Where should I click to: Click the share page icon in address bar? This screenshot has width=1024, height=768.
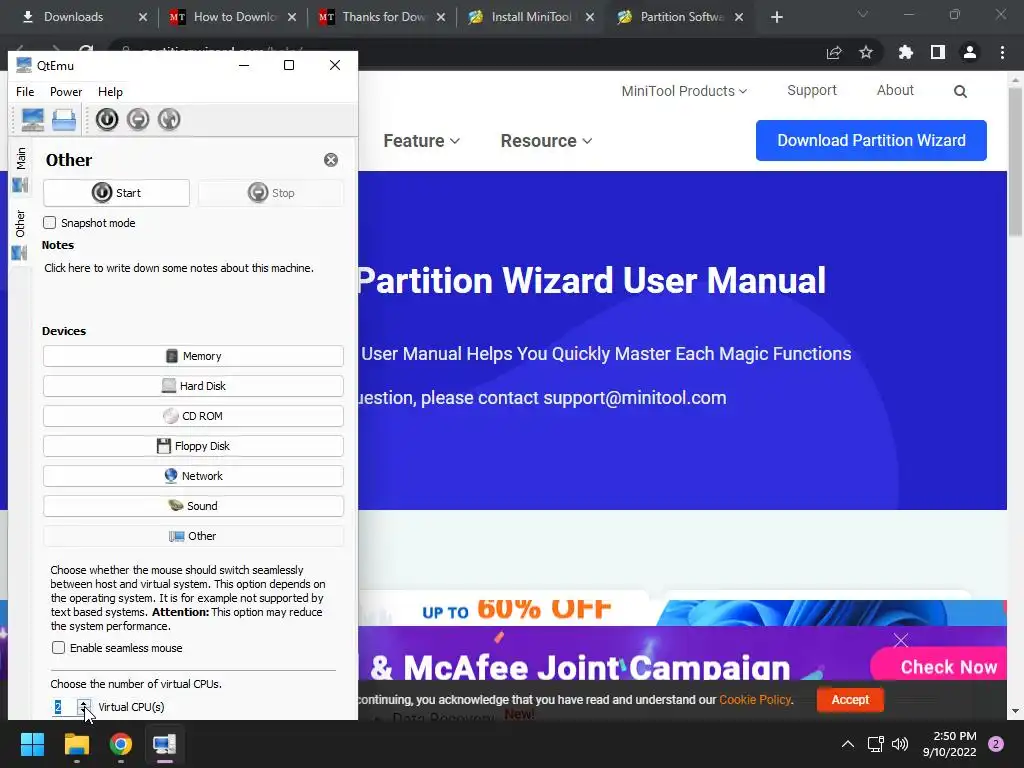click(834, 53)
